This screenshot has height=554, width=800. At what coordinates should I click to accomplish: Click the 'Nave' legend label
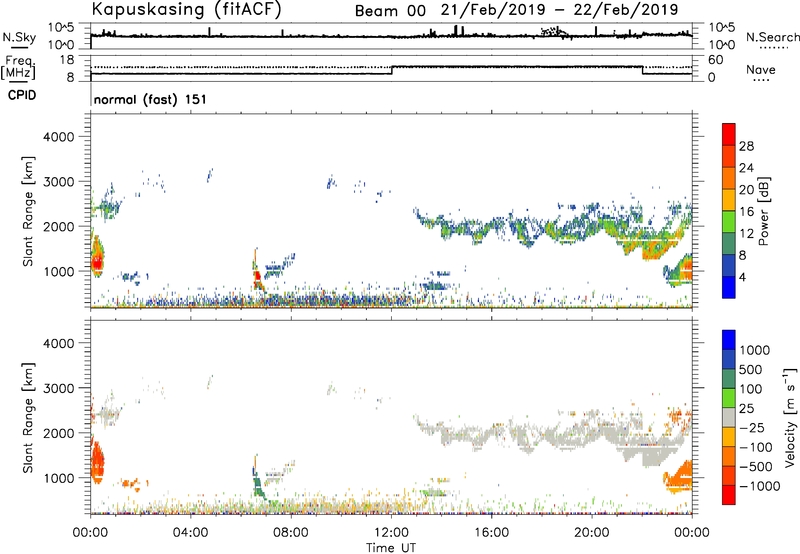[x=761, y=69]
